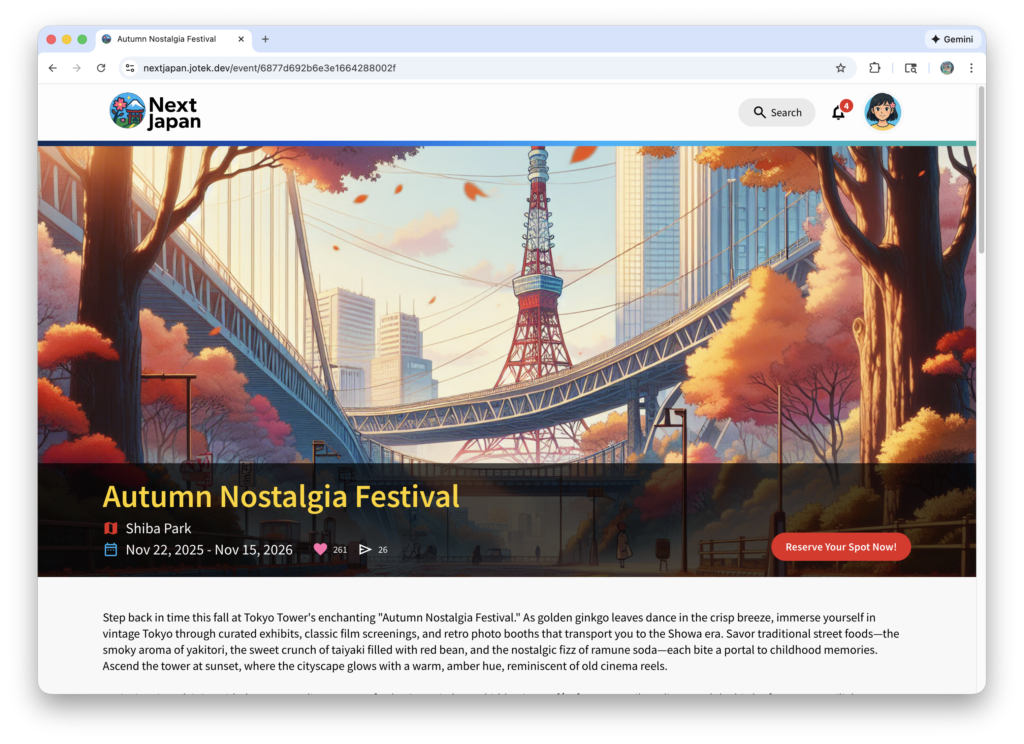Open the browser extensions puzzle icon
The height and width of the screenshot is (744, 1024).
[x=874, y=67]
